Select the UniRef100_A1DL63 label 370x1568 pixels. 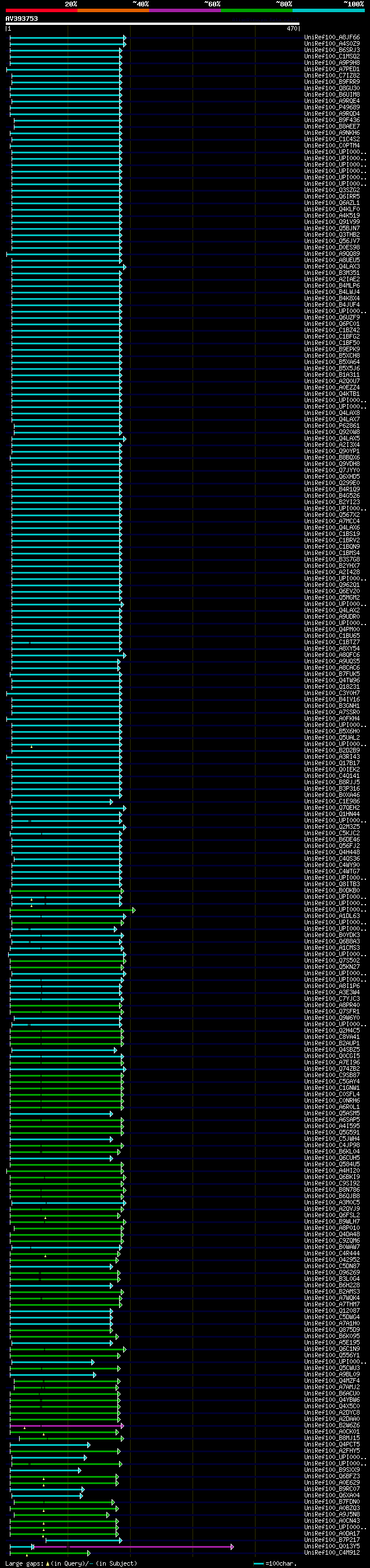[332, 916]
